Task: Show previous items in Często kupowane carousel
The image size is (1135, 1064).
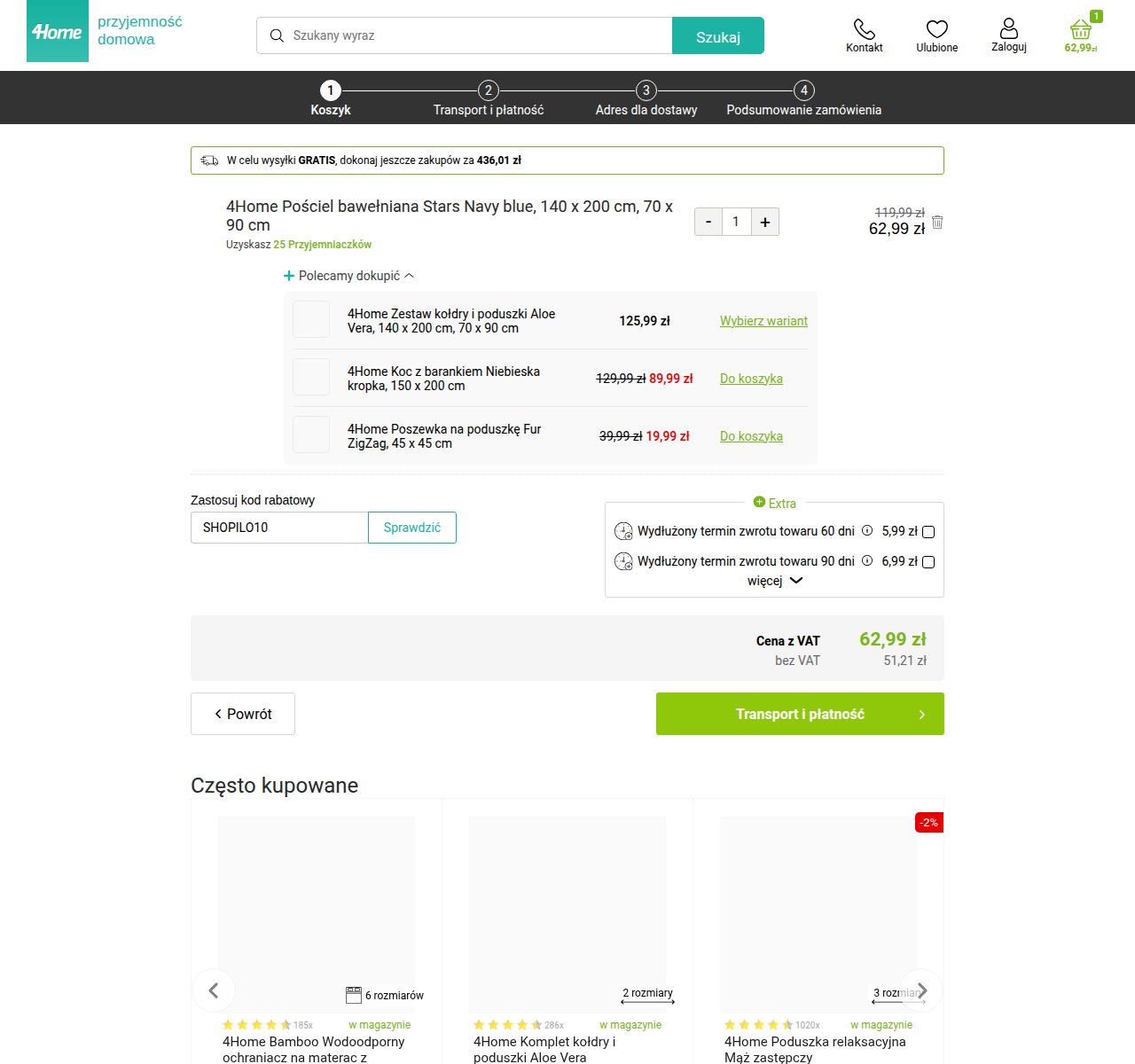Action: click(214, 990)
